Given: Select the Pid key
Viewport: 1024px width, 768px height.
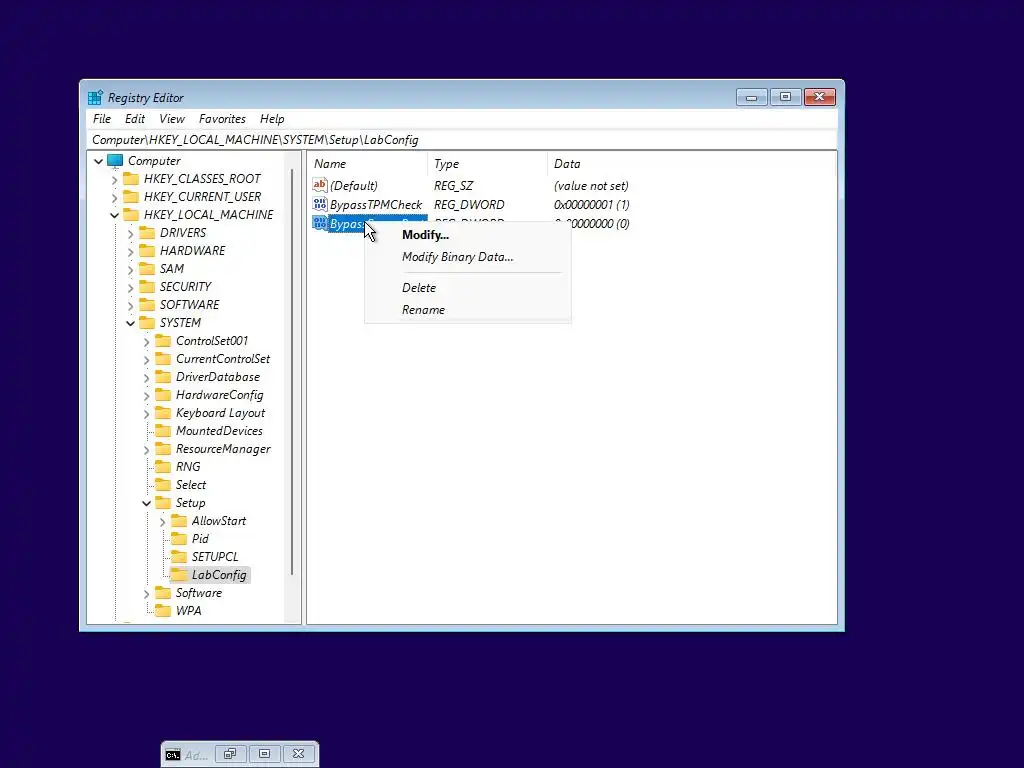Looking at the screenshot, I should [200, 539].
